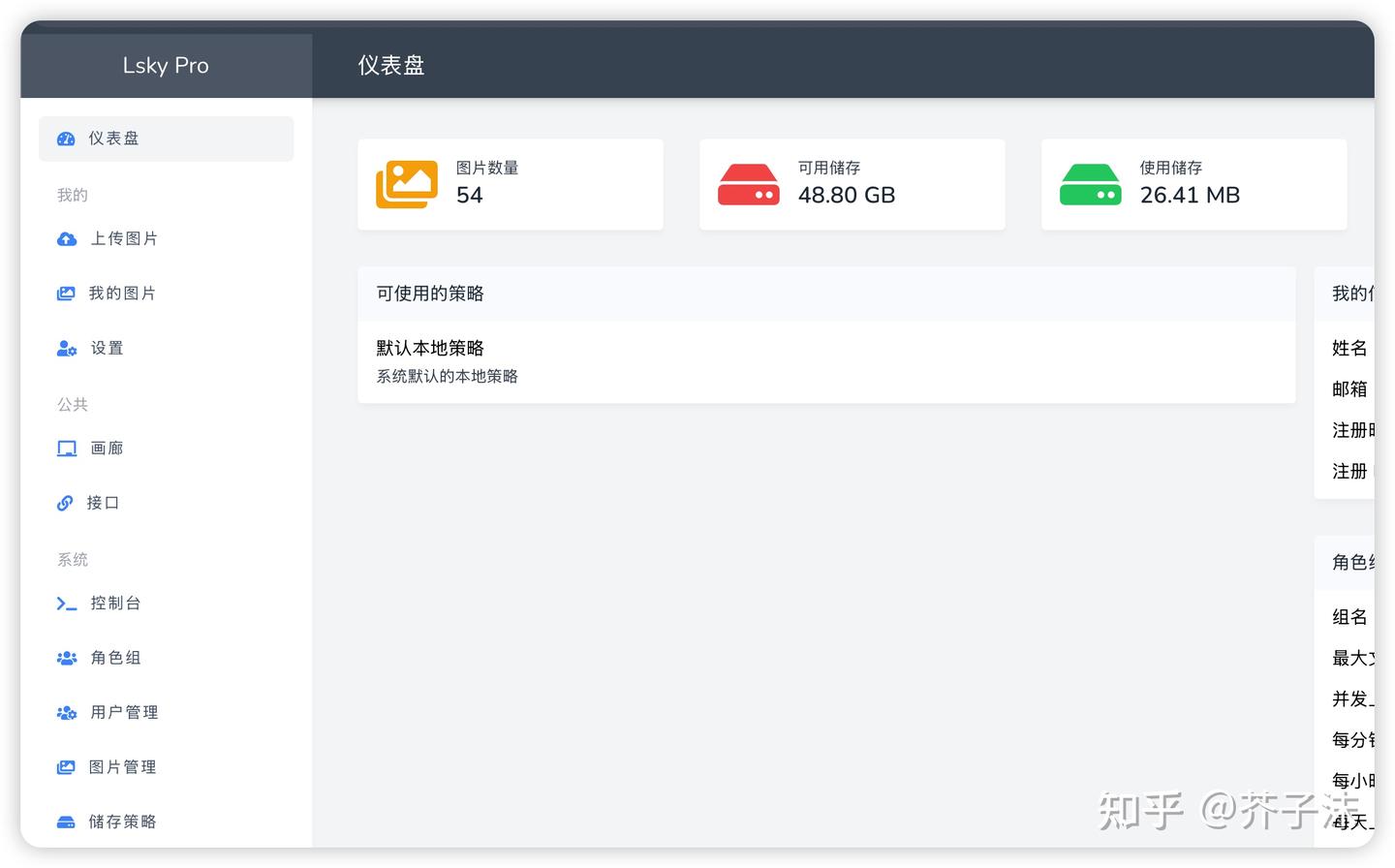The image size is (1395, 868).
Task: Open 图片管理 section
Action: tap(167, 767)
